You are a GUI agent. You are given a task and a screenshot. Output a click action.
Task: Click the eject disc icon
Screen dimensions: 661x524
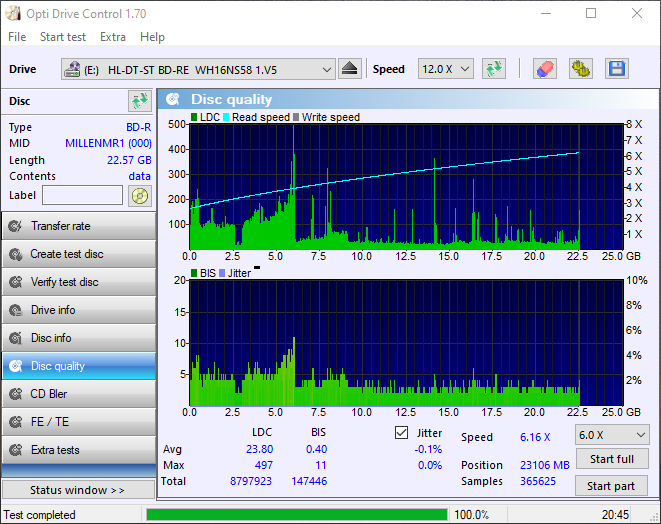(349, 69)
